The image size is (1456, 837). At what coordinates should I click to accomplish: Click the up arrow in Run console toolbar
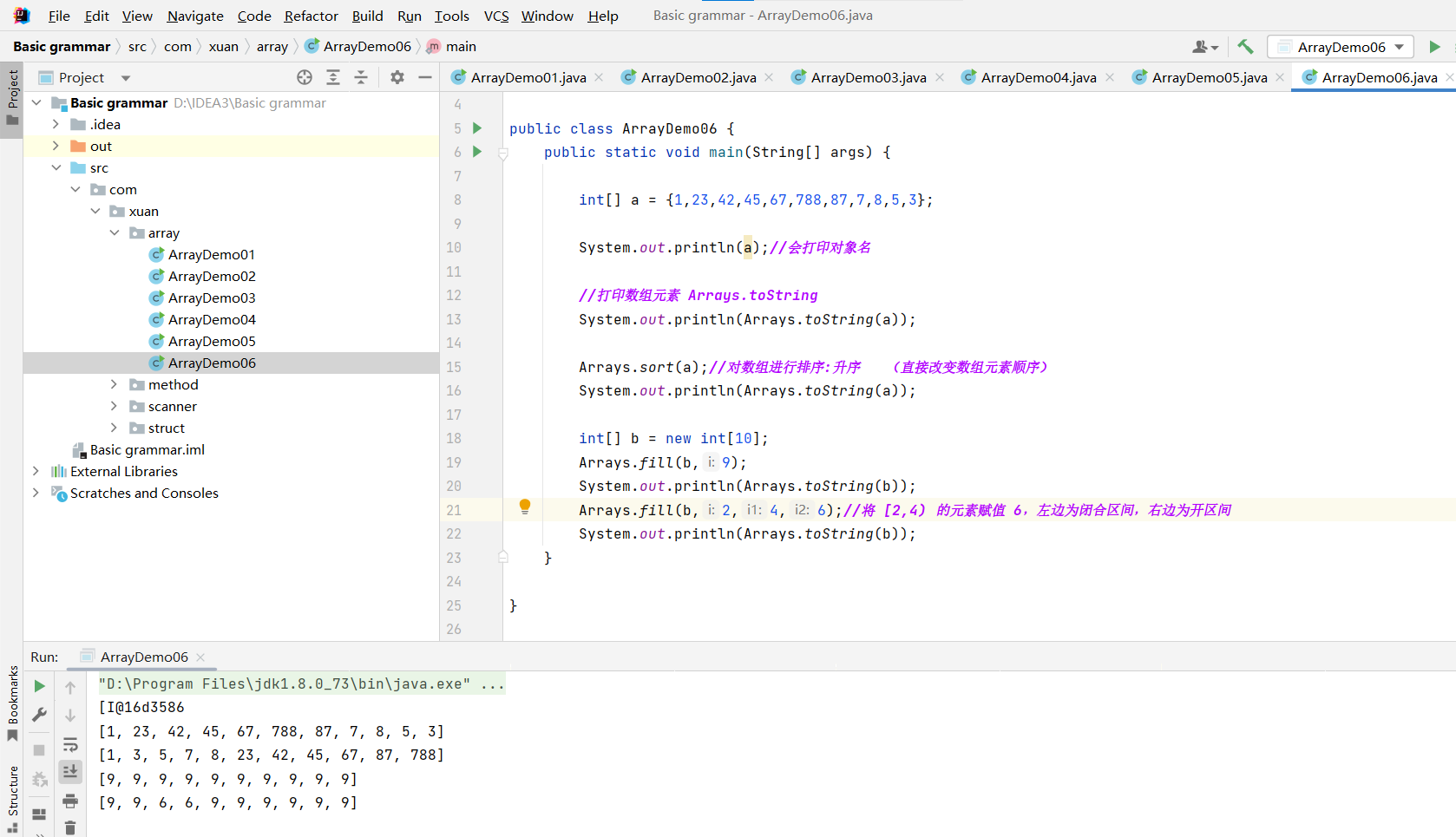click(70, 687)
